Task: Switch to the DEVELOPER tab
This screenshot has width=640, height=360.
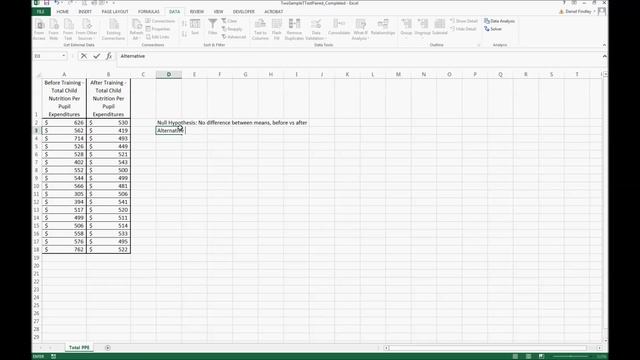Action: [x=244, y=12]
